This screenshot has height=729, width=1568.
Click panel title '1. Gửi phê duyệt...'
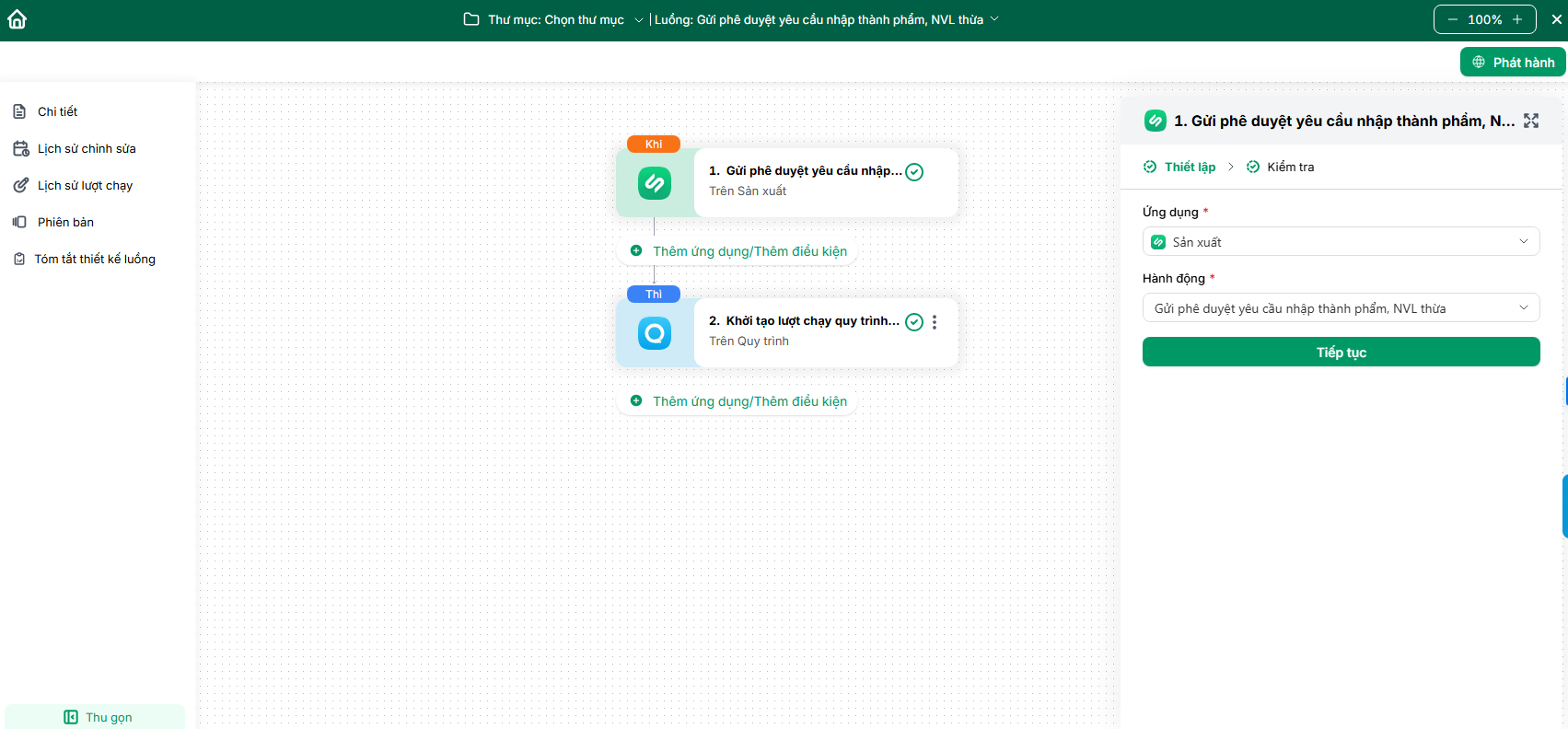click(x=1344, y=121)
